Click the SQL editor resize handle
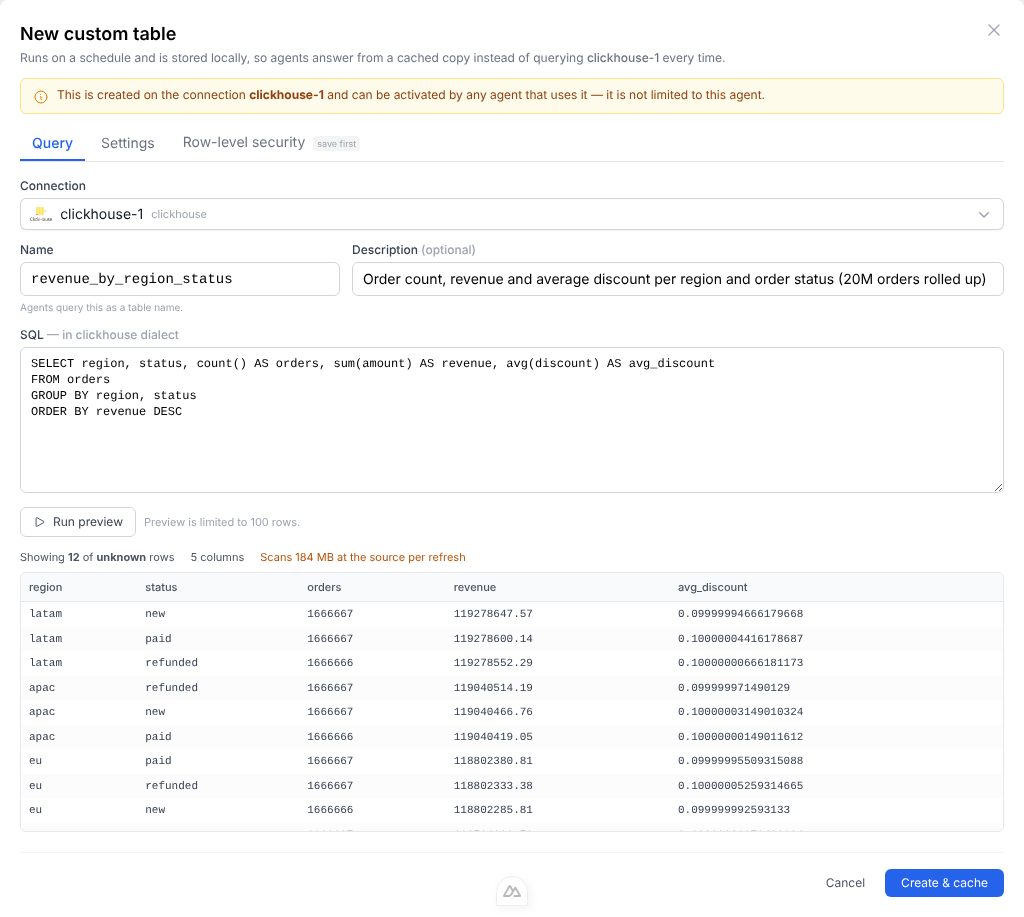This screenshot has width=1024, height=917. point(998,487)
